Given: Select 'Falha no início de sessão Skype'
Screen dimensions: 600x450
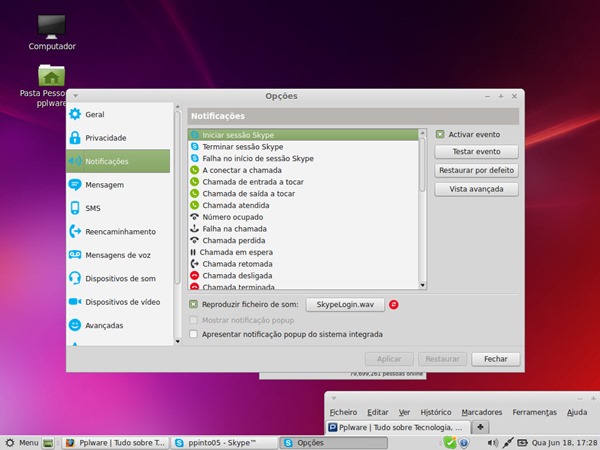Looking at the screenshot, I should (303, 158).
